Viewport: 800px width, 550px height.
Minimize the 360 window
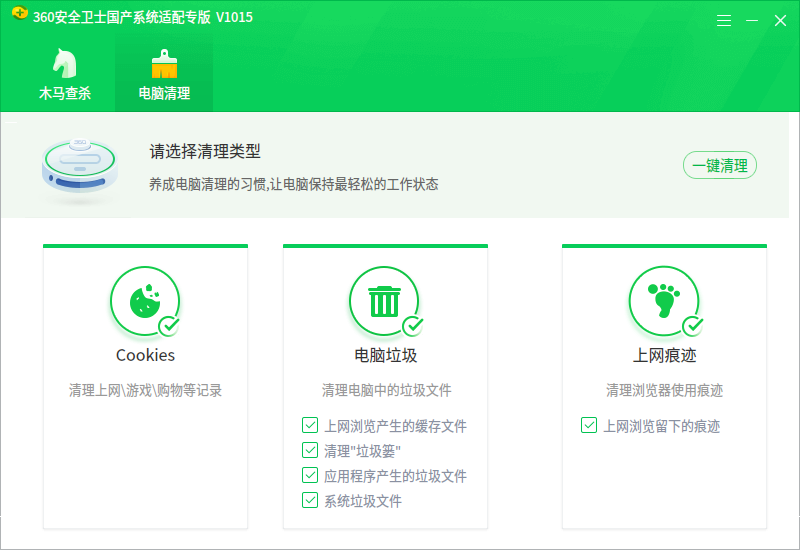coord(752,20)
